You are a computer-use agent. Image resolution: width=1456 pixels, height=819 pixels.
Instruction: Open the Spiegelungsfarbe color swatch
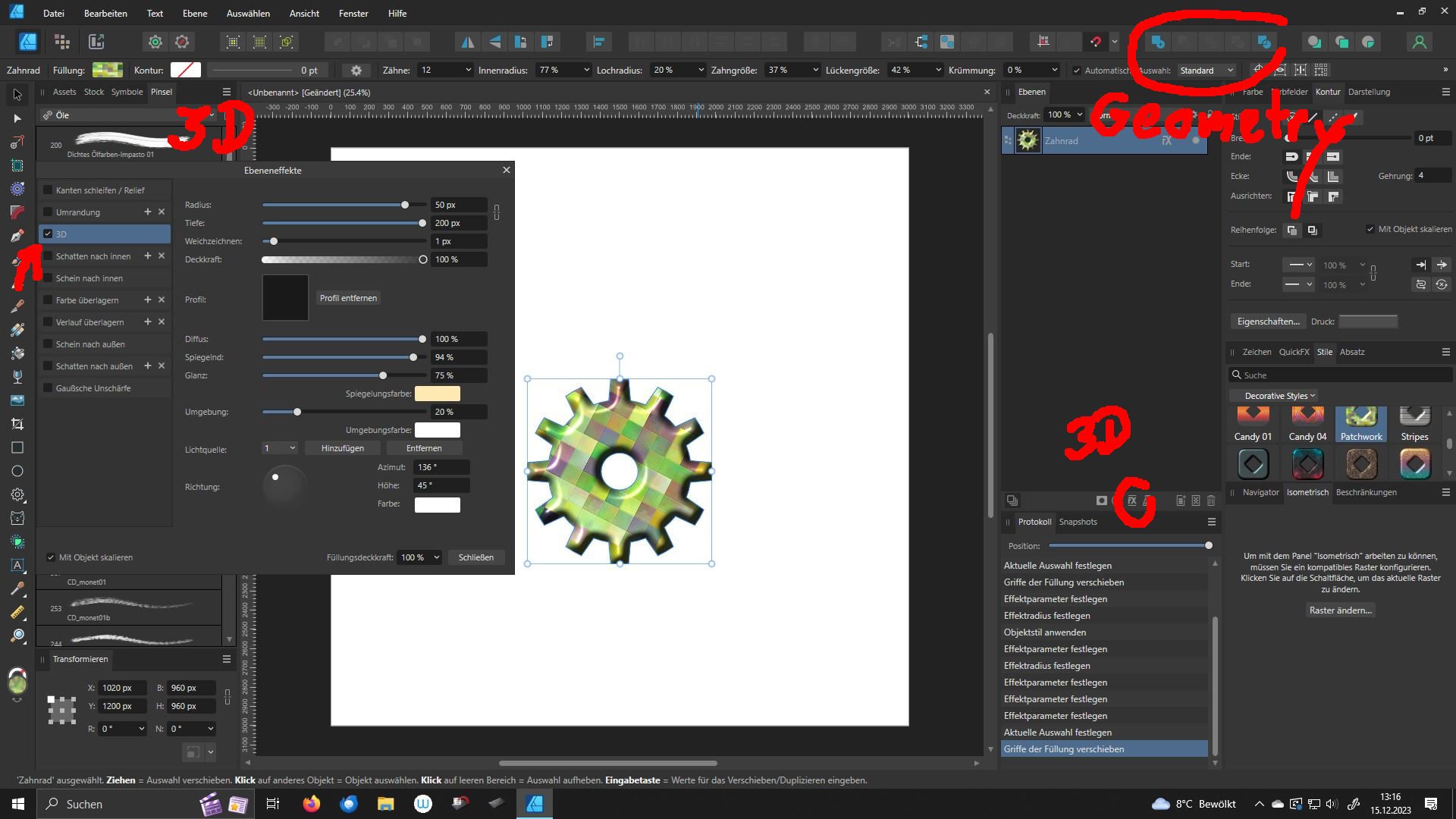coord(437,394)
